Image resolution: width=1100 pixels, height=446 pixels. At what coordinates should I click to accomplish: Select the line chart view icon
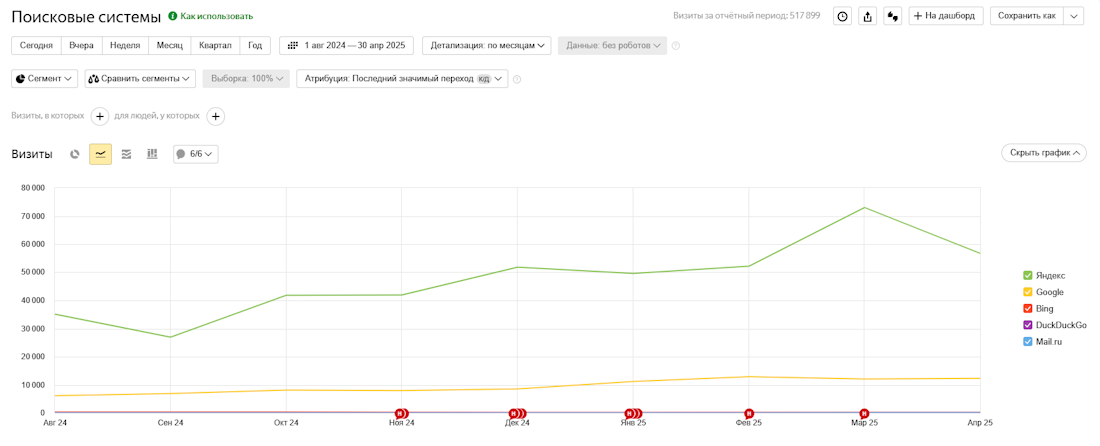click(100, 154)
